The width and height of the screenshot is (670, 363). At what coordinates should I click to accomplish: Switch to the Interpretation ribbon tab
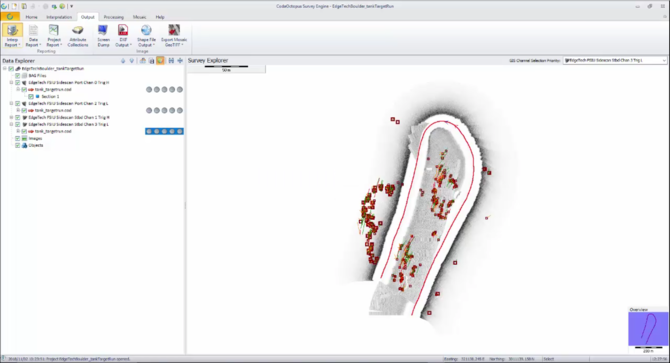[59, 17]
